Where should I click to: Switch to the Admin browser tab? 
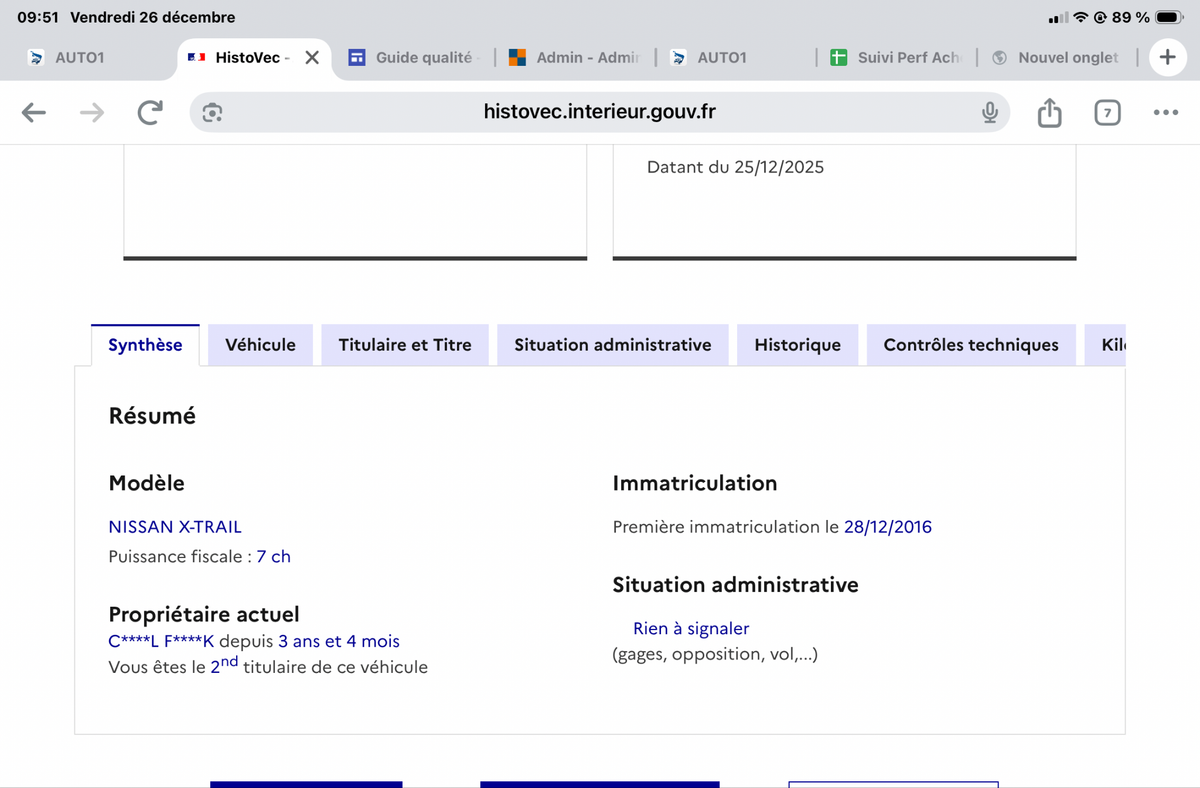pos(574,58)
